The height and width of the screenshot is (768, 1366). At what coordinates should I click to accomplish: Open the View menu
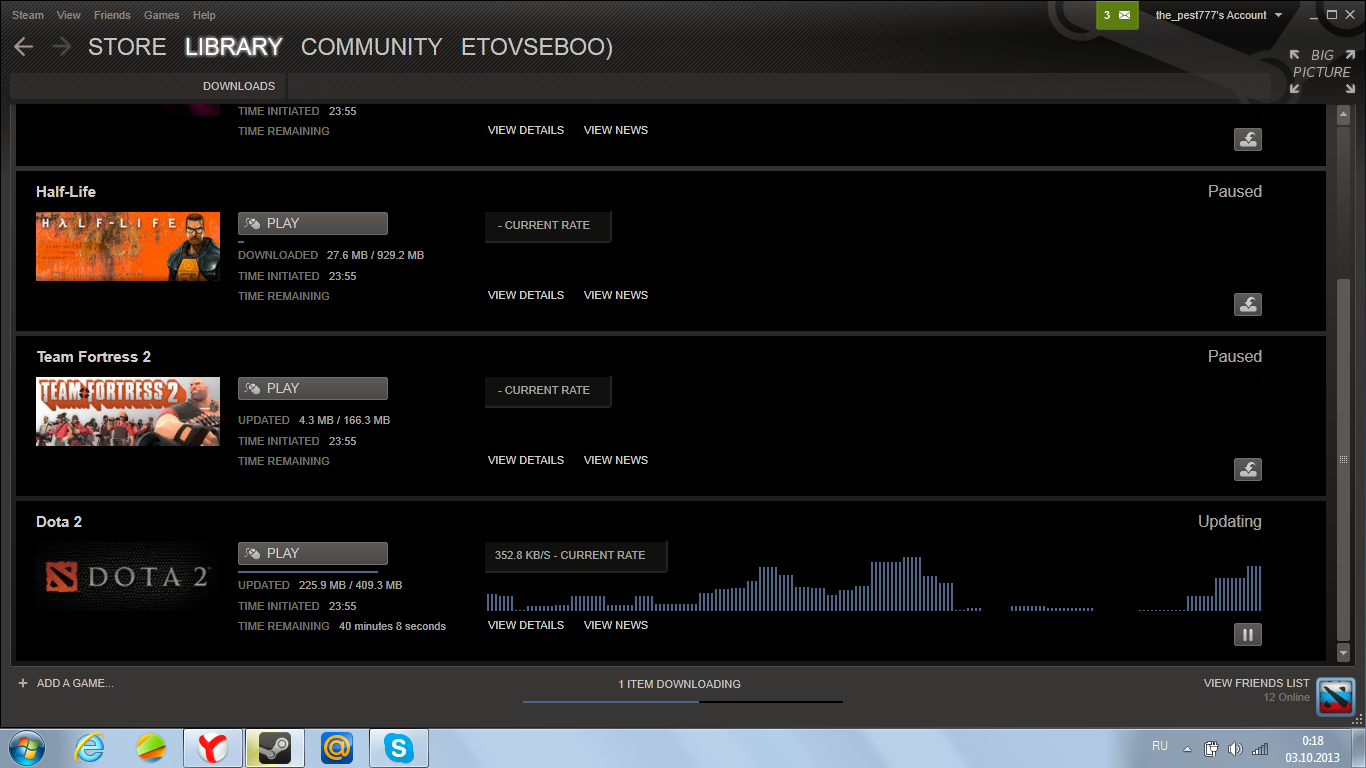click(x=69, y=15)
